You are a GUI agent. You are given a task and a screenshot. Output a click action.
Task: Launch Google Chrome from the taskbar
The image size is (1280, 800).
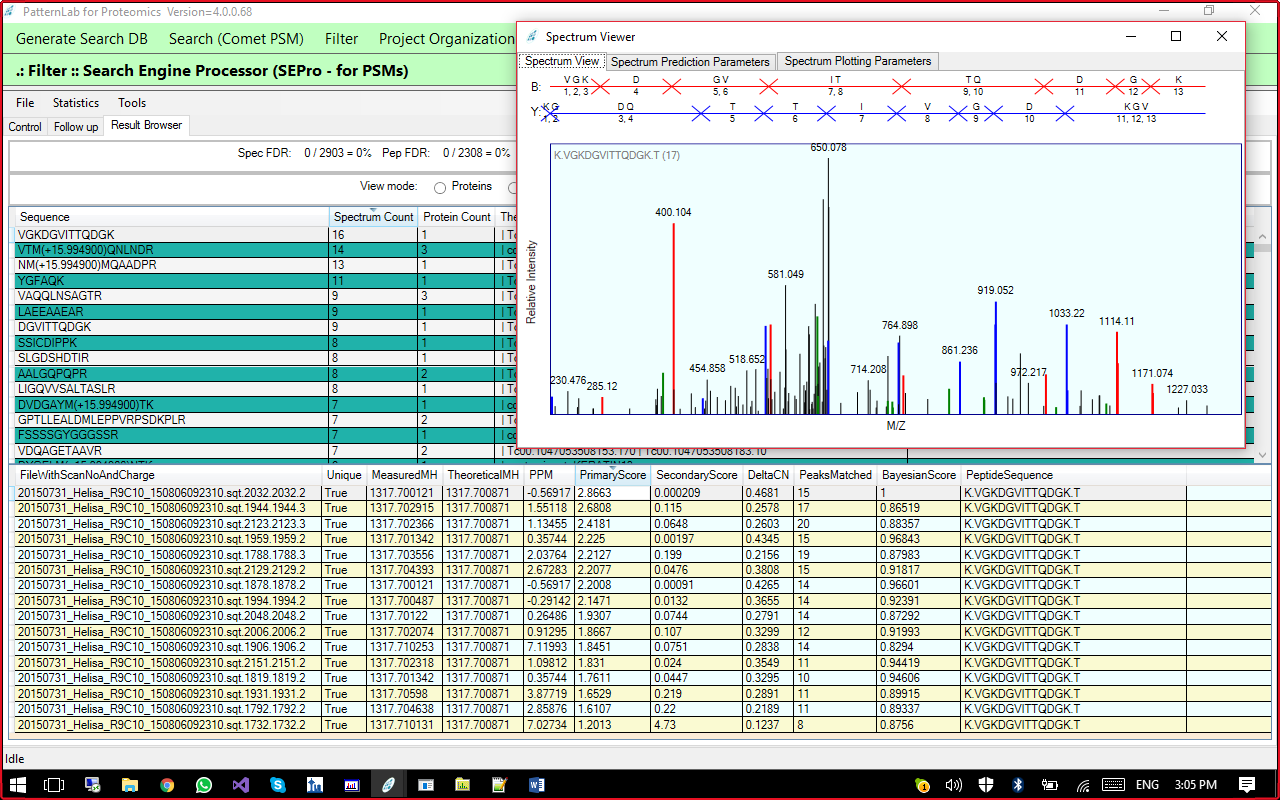[166, 785]
